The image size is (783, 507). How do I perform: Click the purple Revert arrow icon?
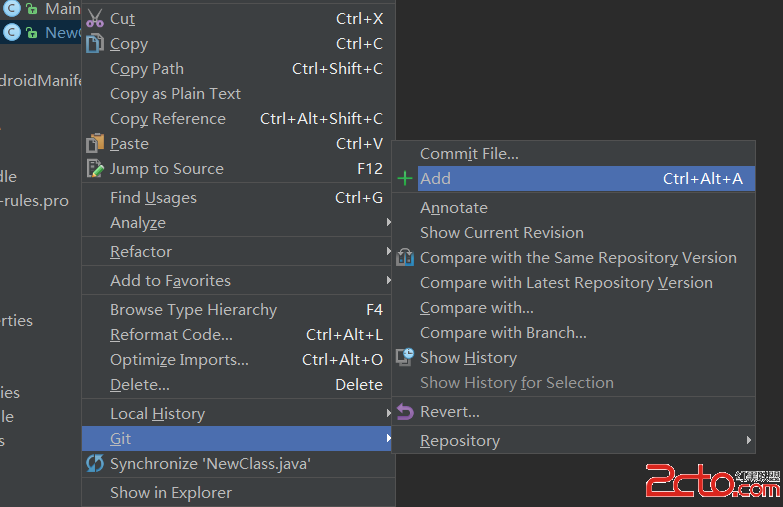404,412
